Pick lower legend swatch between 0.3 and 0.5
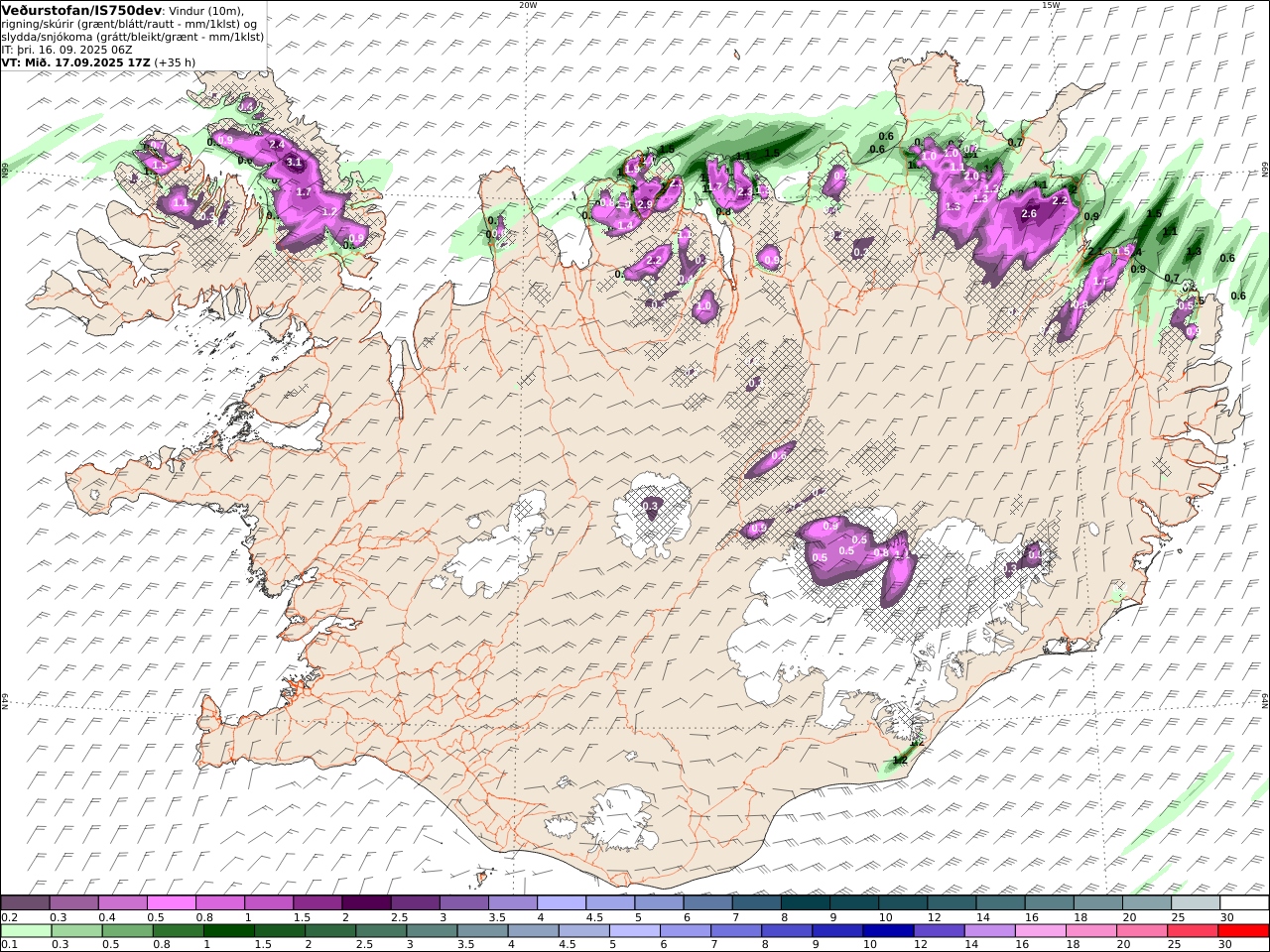 coord(76,931)
